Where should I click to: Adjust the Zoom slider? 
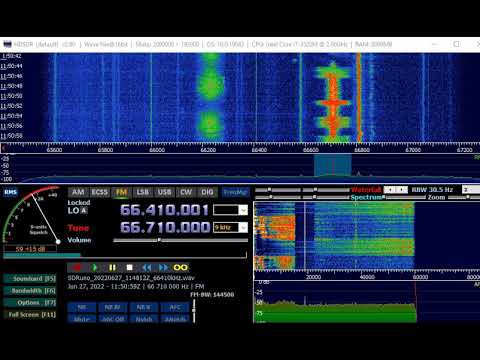point(464,197)
